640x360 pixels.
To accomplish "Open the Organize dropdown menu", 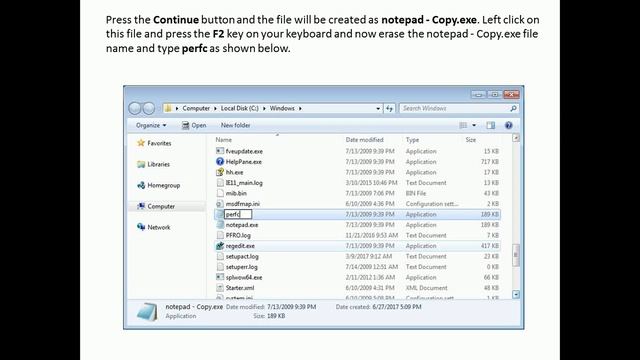I will click(151, 125).
